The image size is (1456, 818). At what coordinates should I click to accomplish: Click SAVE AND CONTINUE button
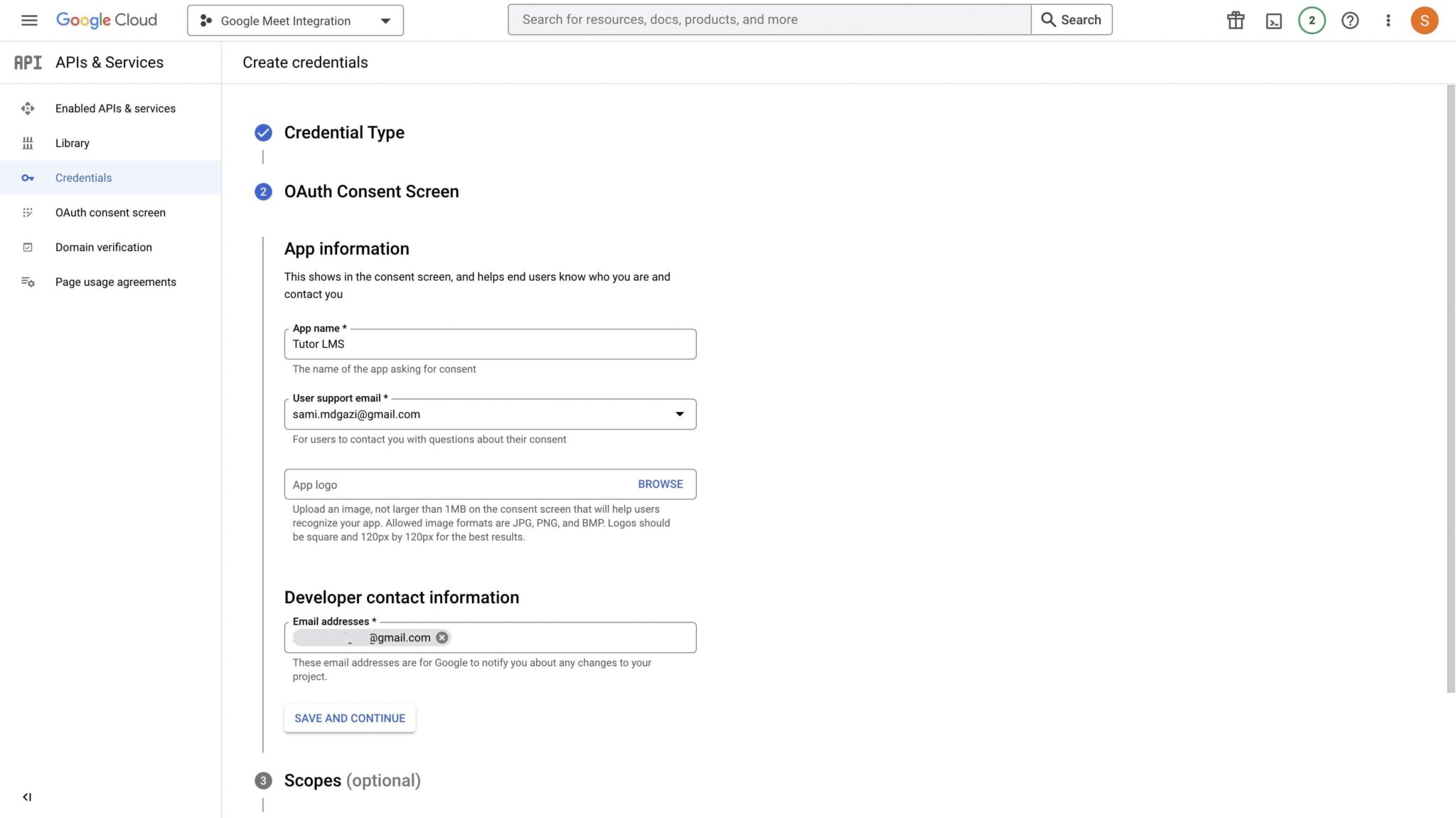click(349, 718)
